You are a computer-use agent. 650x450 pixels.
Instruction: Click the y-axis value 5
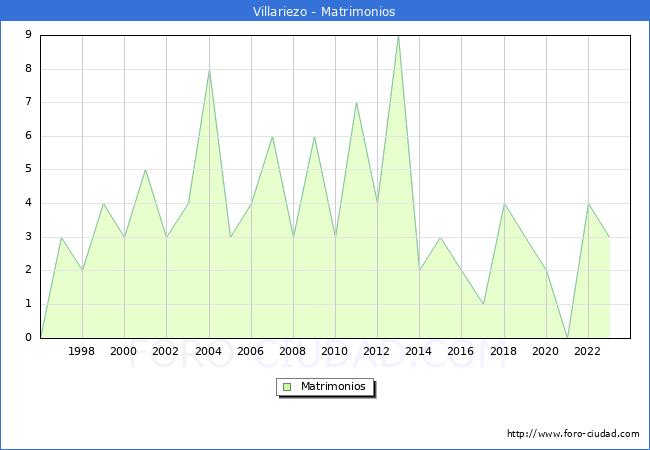(x=28, y=169)
